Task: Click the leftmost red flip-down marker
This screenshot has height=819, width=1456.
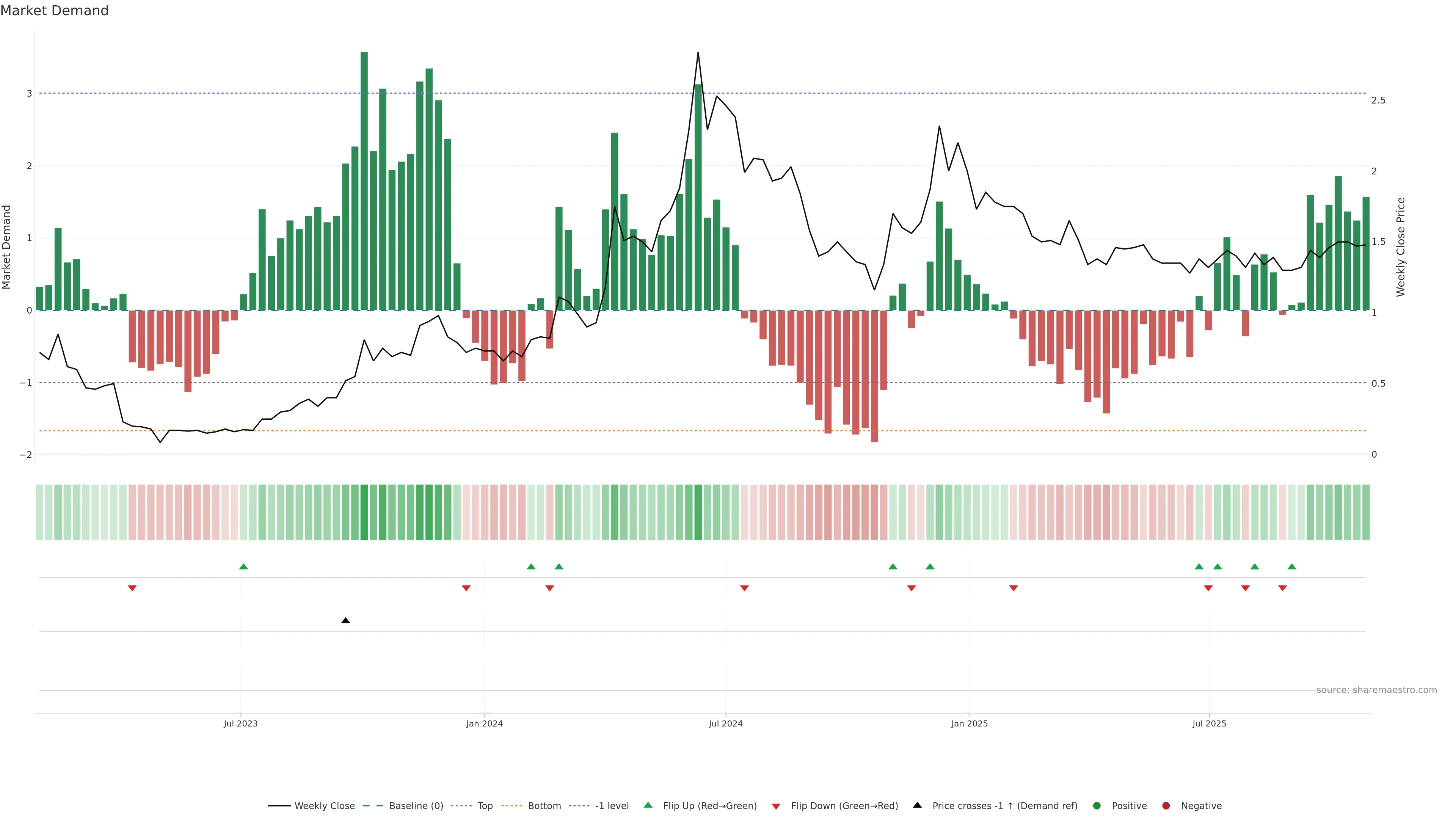Action: coord(132,588)
